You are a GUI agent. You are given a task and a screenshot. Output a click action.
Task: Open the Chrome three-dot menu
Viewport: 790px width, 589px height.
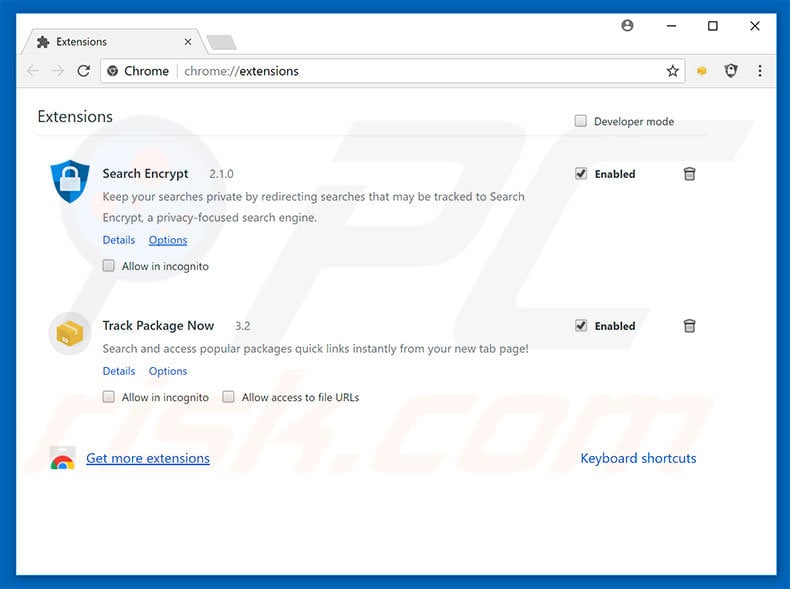click(760, 71)
